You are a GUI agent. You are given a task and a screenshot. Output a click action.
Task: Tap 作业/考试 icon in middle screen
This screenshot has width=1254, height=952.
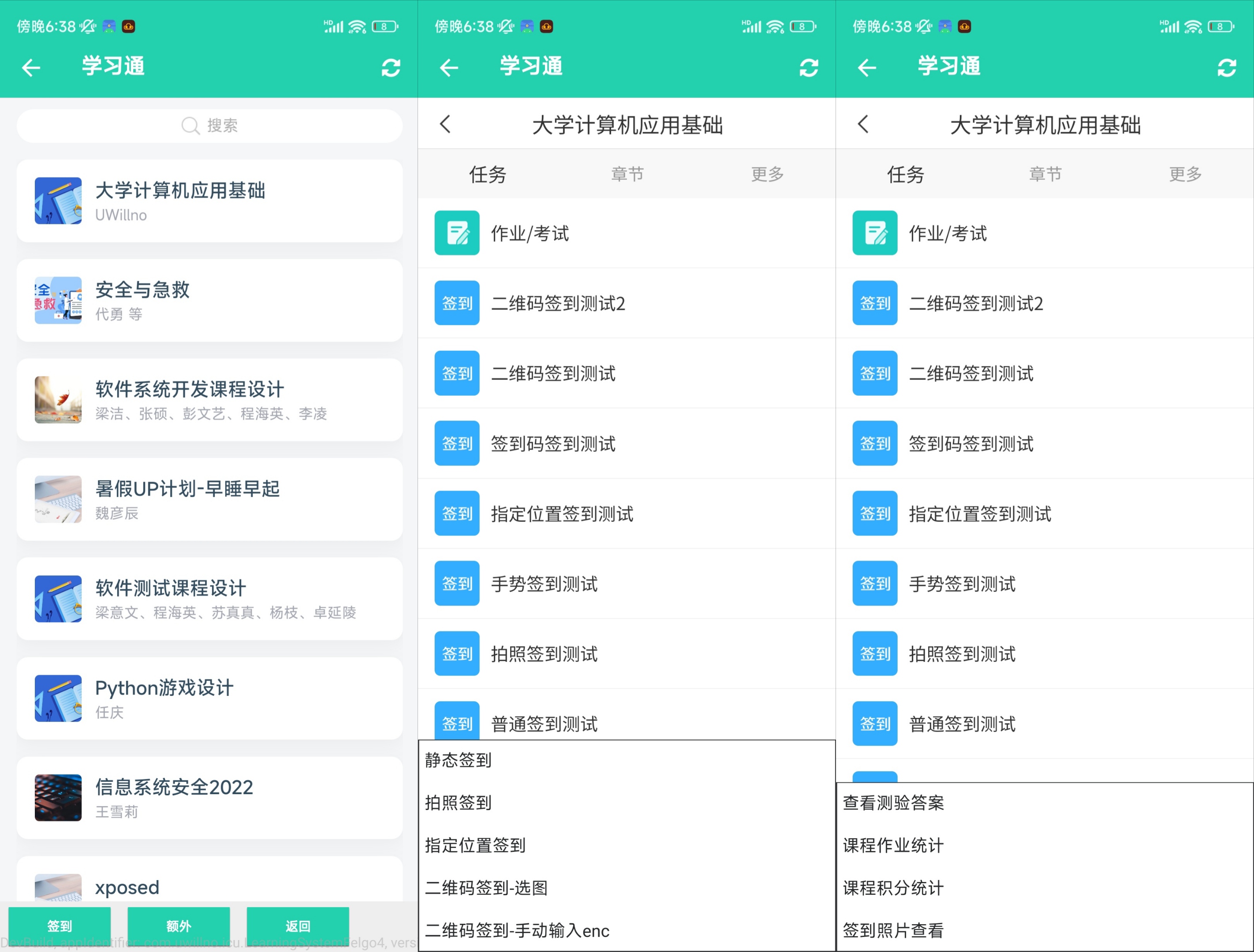tap(457, 233)
